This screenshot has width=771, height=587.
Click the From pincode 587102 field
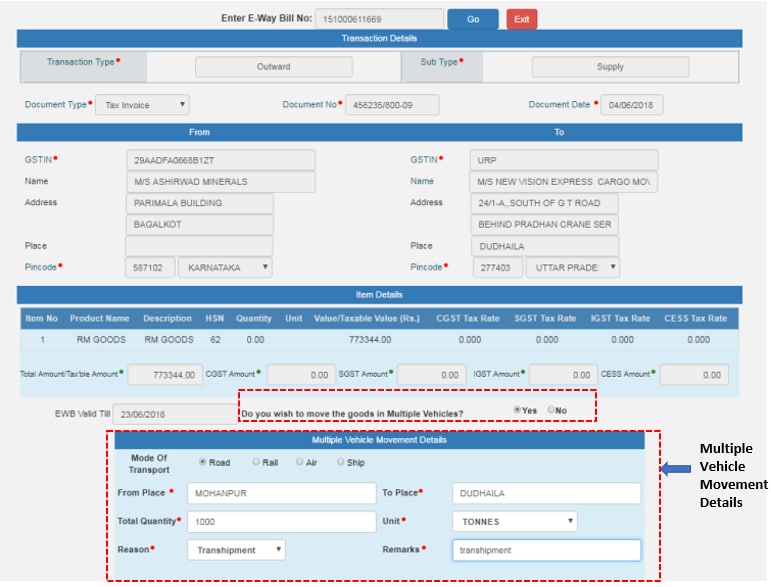(150, 267)
